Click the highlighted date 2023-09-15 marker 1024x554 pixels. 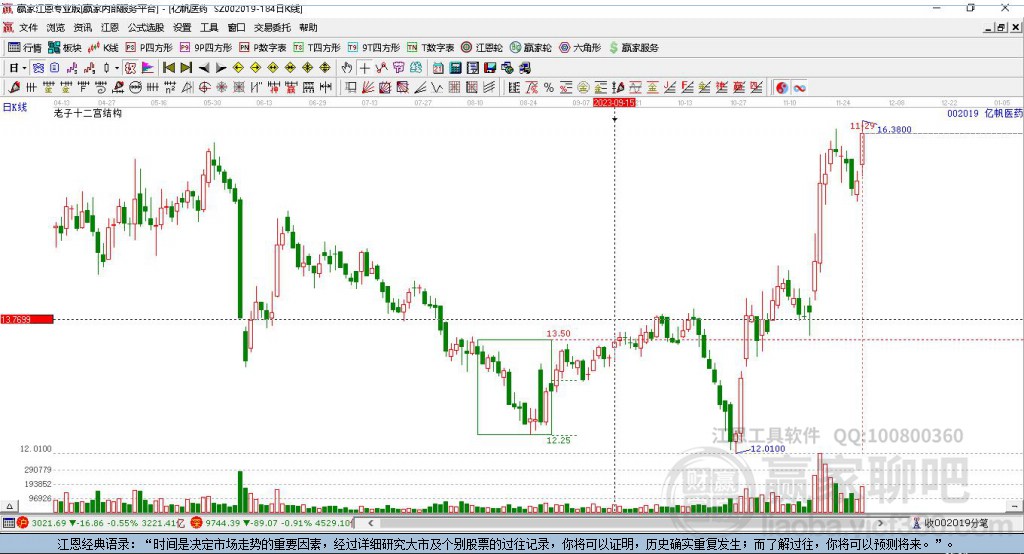(x=614, y=103)
